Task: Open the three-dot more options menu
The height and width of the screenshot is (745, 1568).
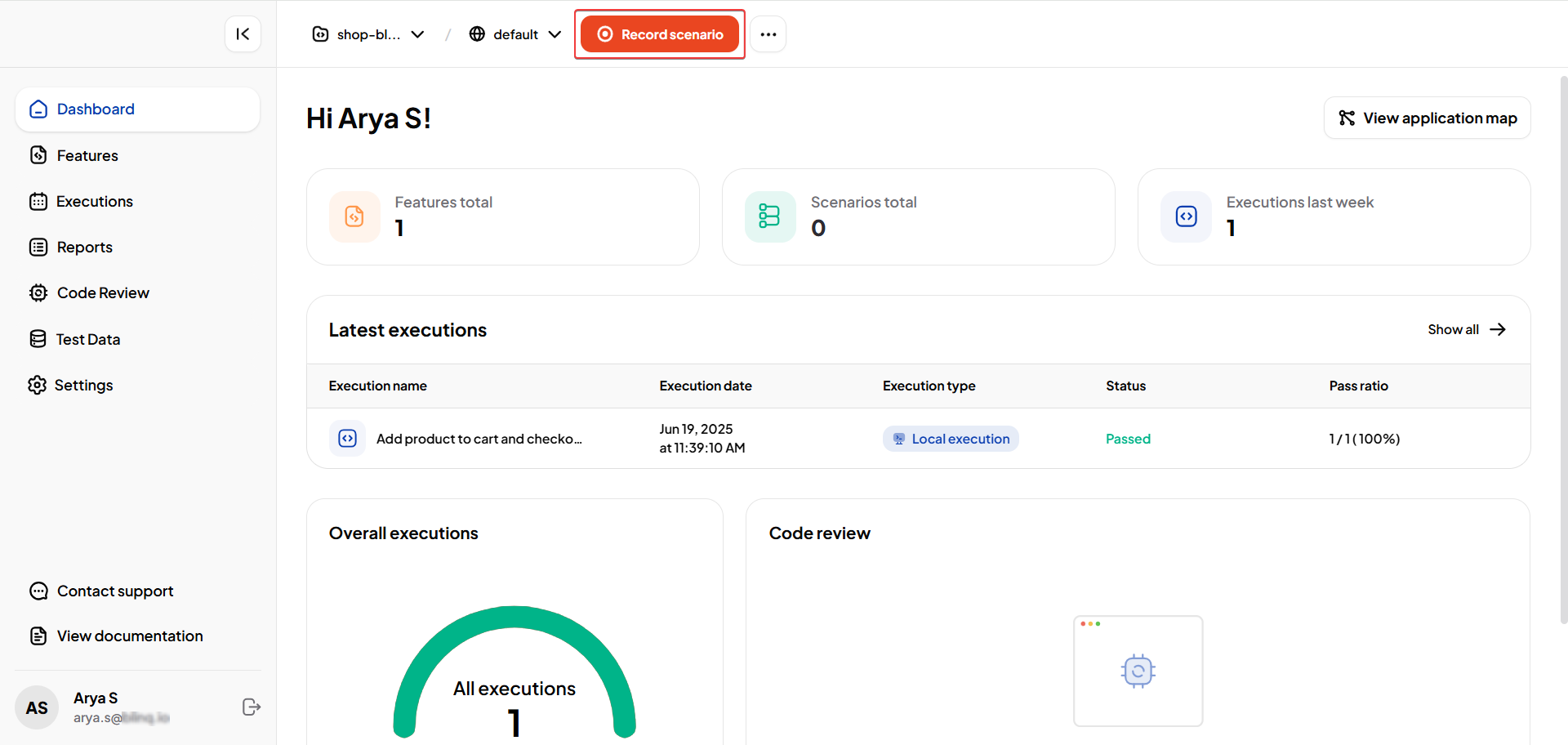Action: 768,34
